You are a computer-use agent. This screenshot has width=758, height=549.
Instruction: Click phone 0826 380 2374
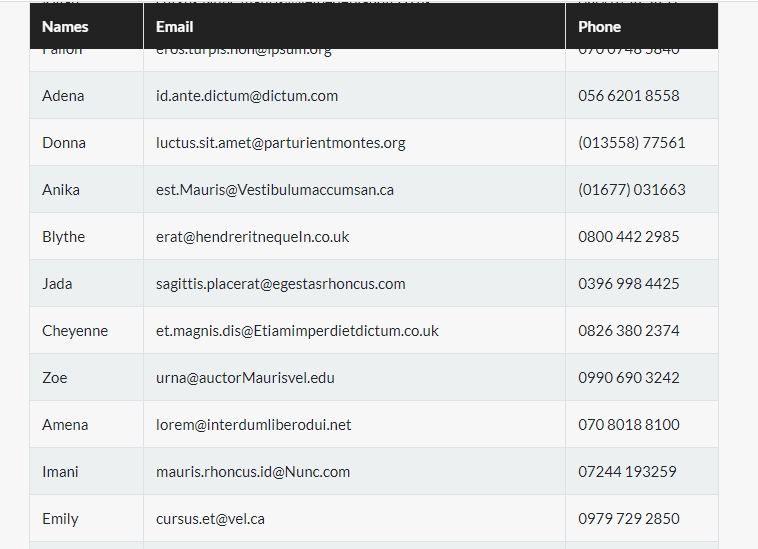[628, 331]
